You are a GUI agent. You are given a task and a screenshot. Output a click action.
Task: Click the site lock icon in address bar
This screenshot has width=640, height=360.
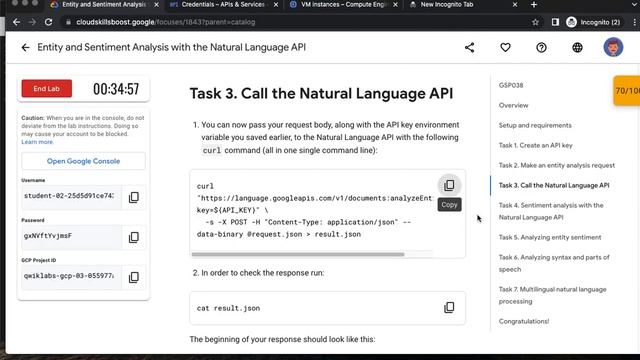tap(68, 22)
